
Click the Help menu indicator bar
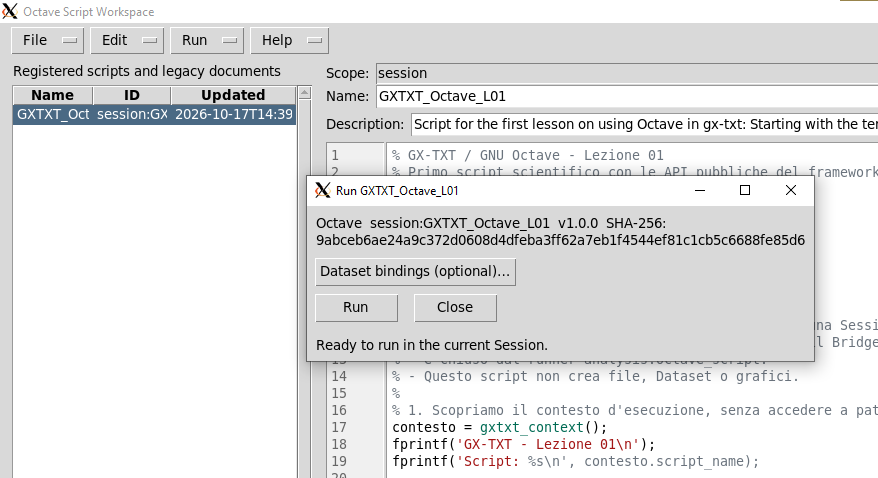tap(315, 40)
